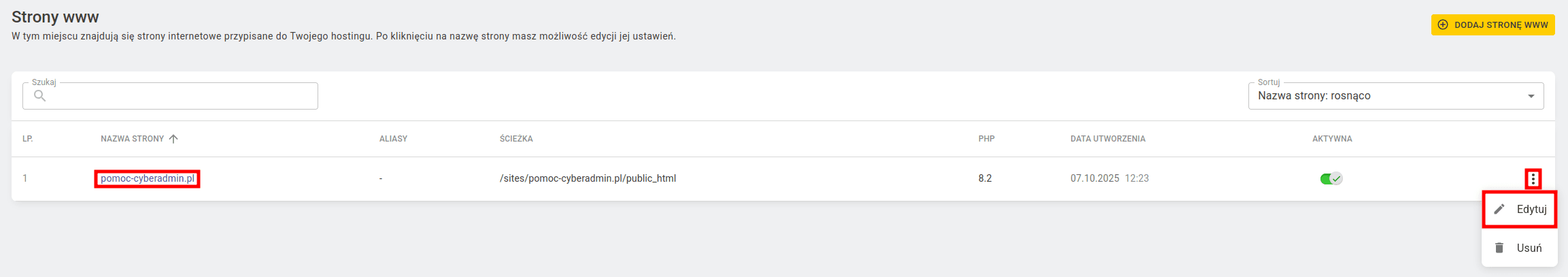Open the pomoc-cyberadmin.pl site link
Screen dimensions: 1568x277
(x=148, y=178)
